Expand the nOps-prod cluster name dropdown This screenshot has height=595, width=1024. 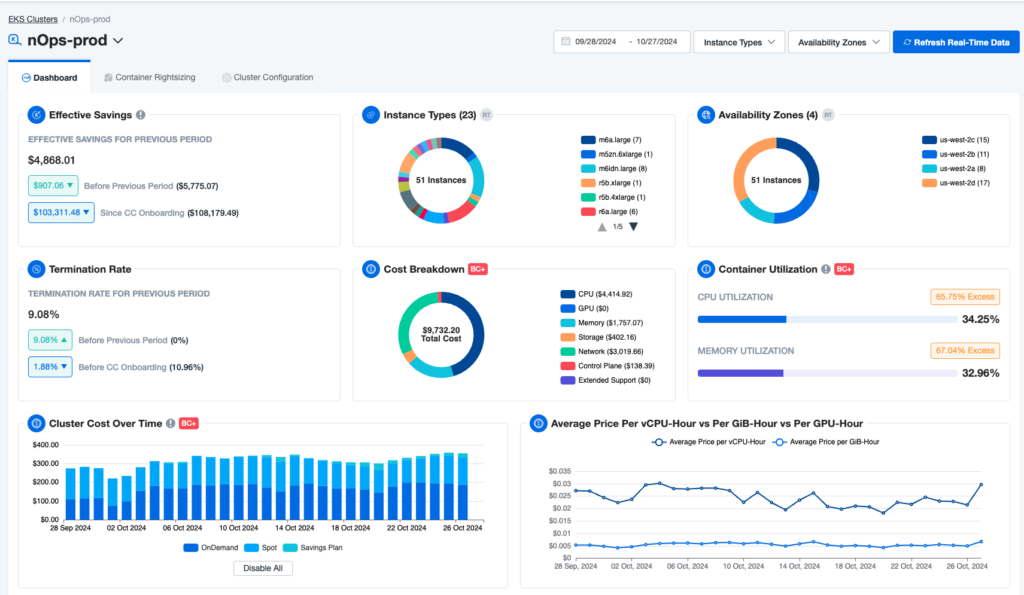coord(117,41)
